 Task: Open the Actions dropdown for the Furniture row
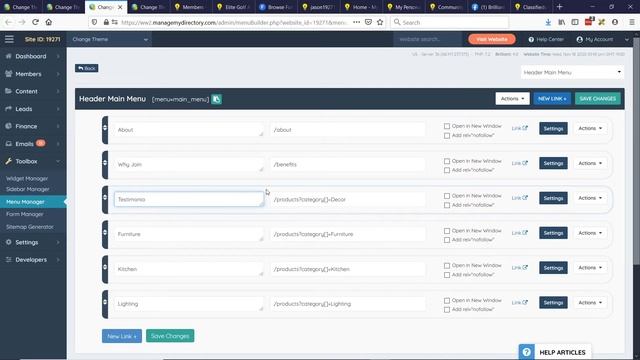pyautogui.click(x=590, y=233)
